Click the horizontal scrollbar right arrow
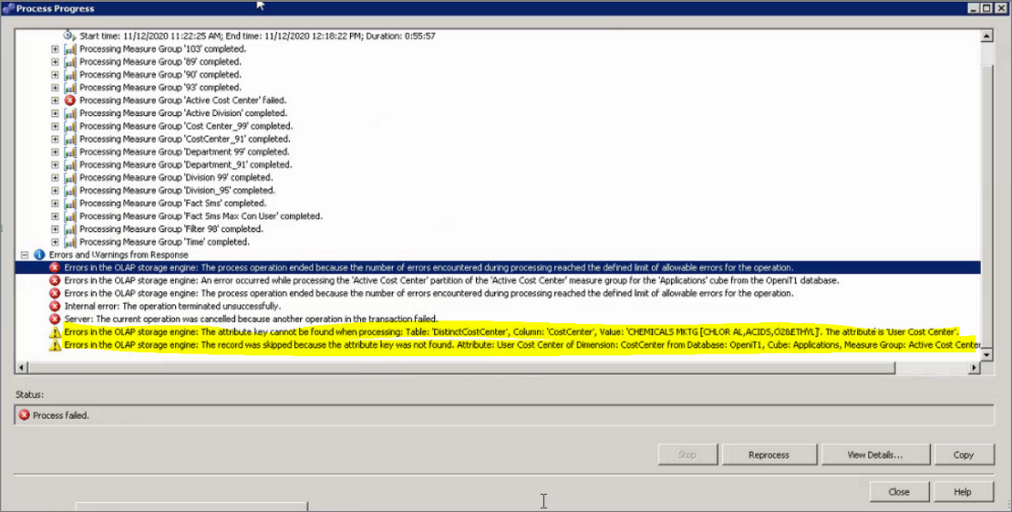1012x512 pixels. (x=975, y=367)
